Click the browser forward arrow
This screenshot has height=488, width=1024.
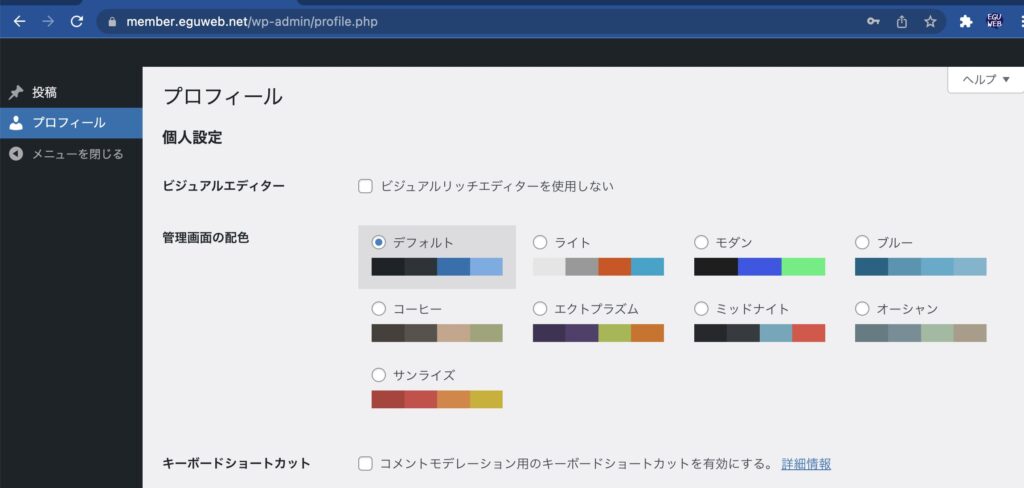point(48,21)
